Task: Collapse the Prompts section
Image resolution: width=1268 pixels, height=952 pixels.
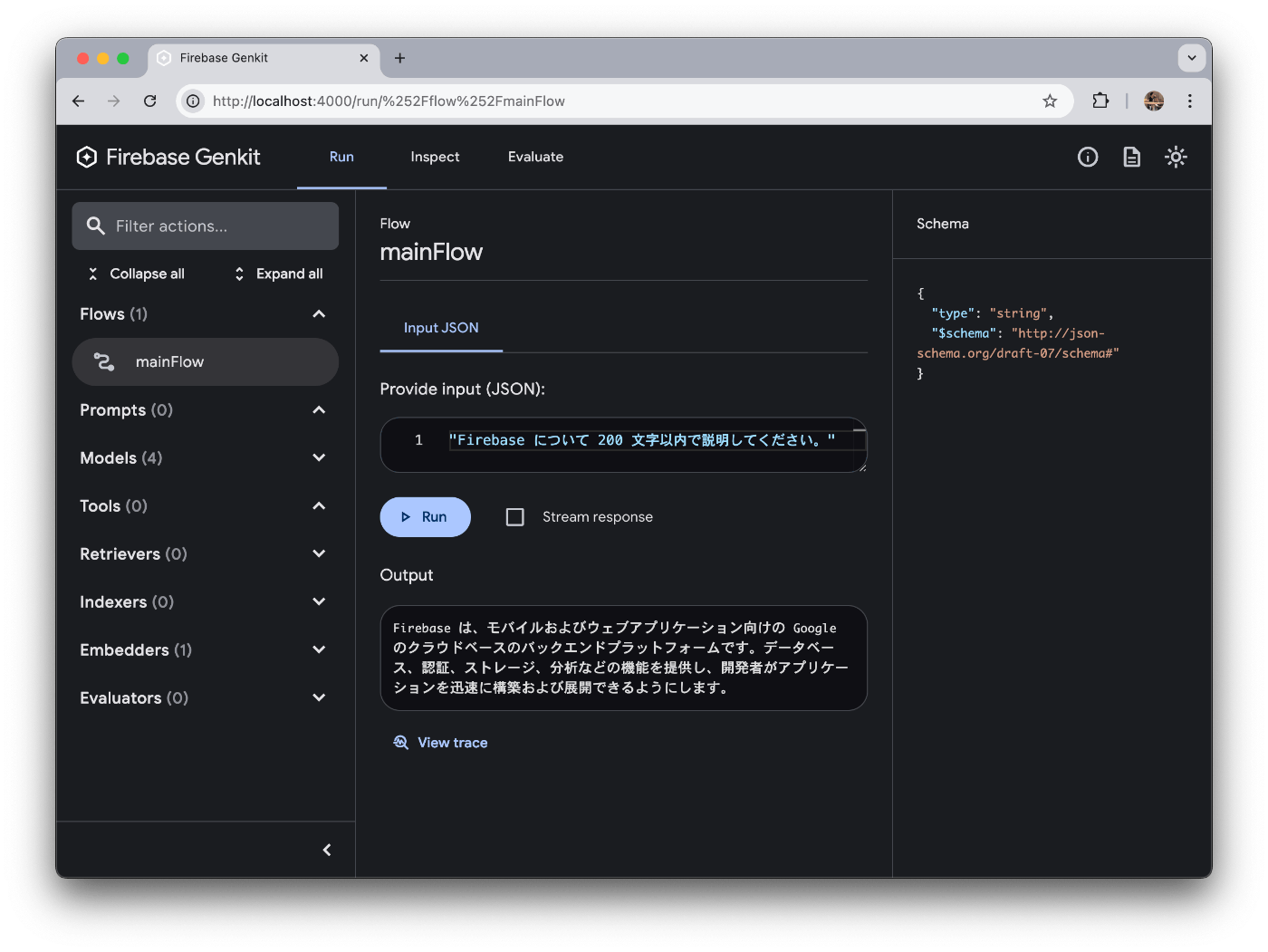Action: coord(319,409)
